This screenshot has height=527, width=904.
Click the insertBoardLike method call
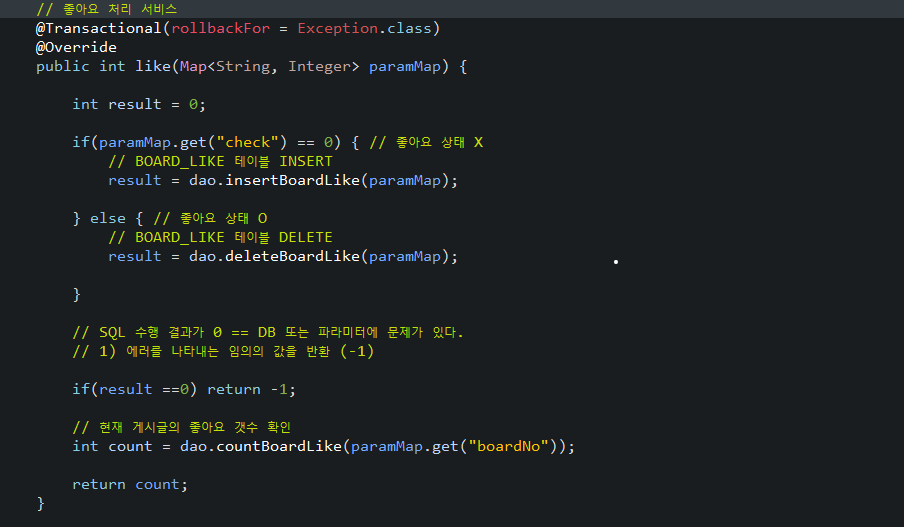pos(292,180)
